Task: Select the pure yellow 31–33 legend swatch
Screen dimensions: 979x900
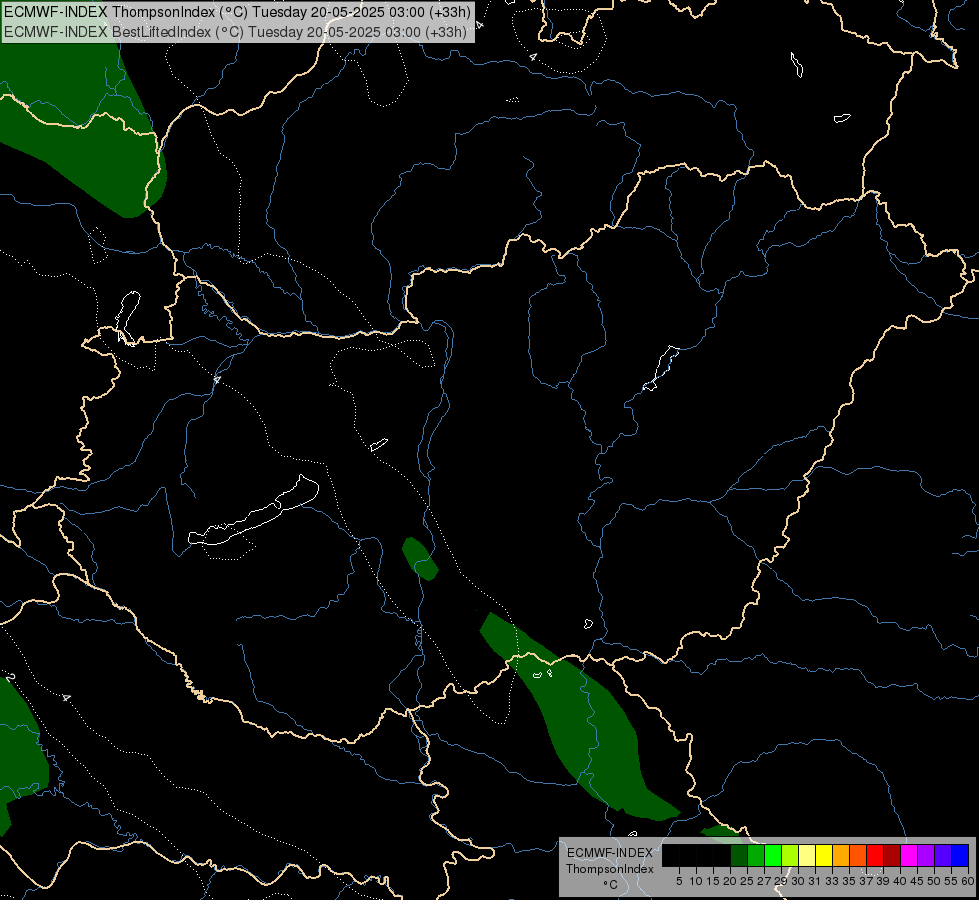Action: [x=824, y=855]
